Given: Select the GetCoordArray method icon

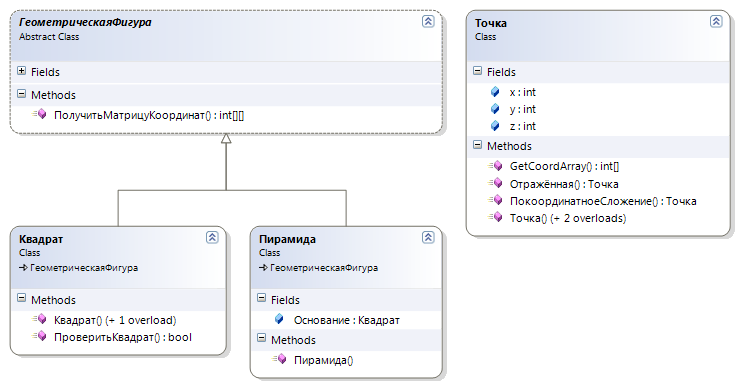Looking at the screenshot, I should 495,166.
